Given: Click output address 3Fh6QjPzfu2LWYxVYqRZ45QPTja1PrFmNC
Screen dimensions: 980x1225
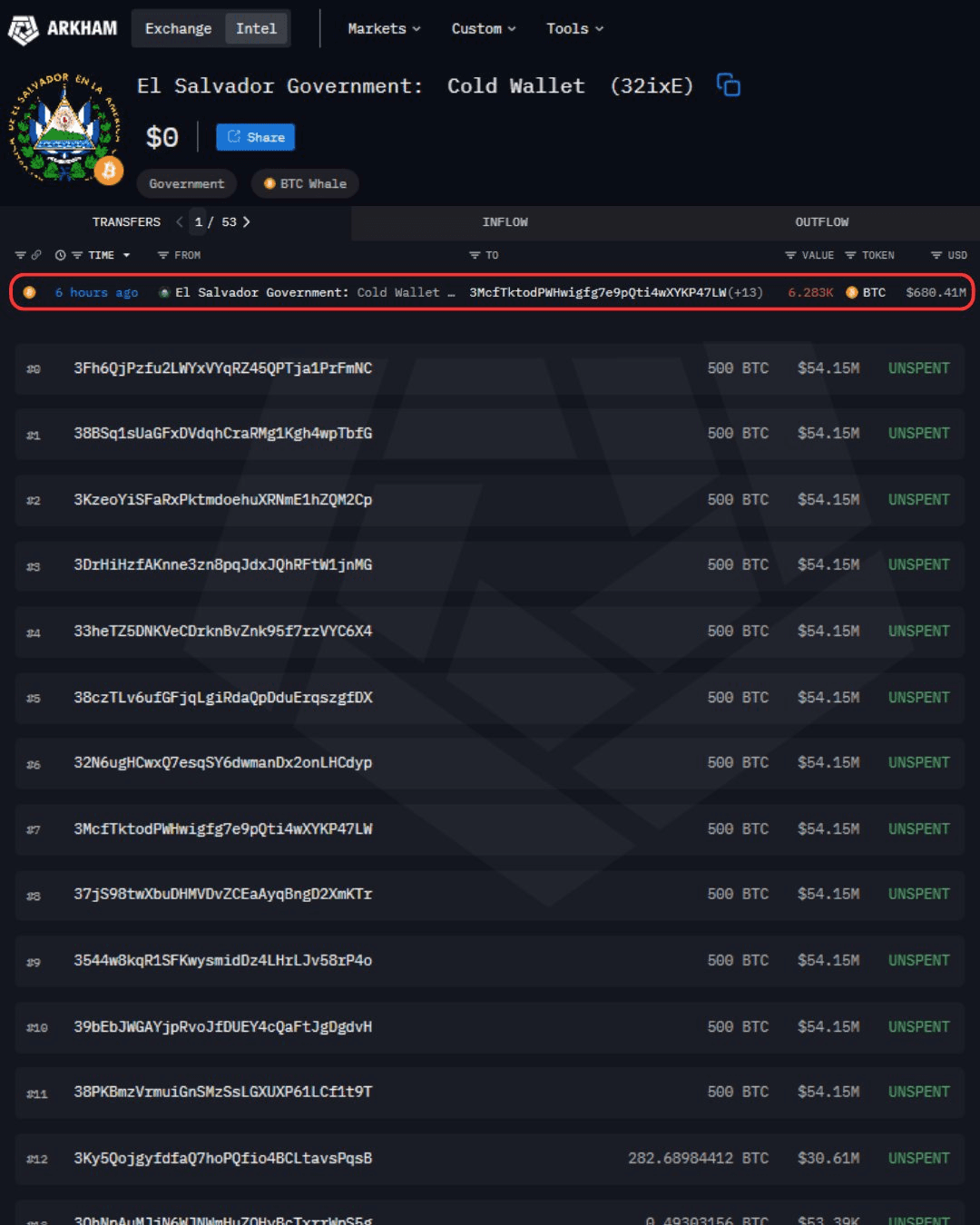Looking at the screenshot, I should pyautogui.click(x=223, y=368).
